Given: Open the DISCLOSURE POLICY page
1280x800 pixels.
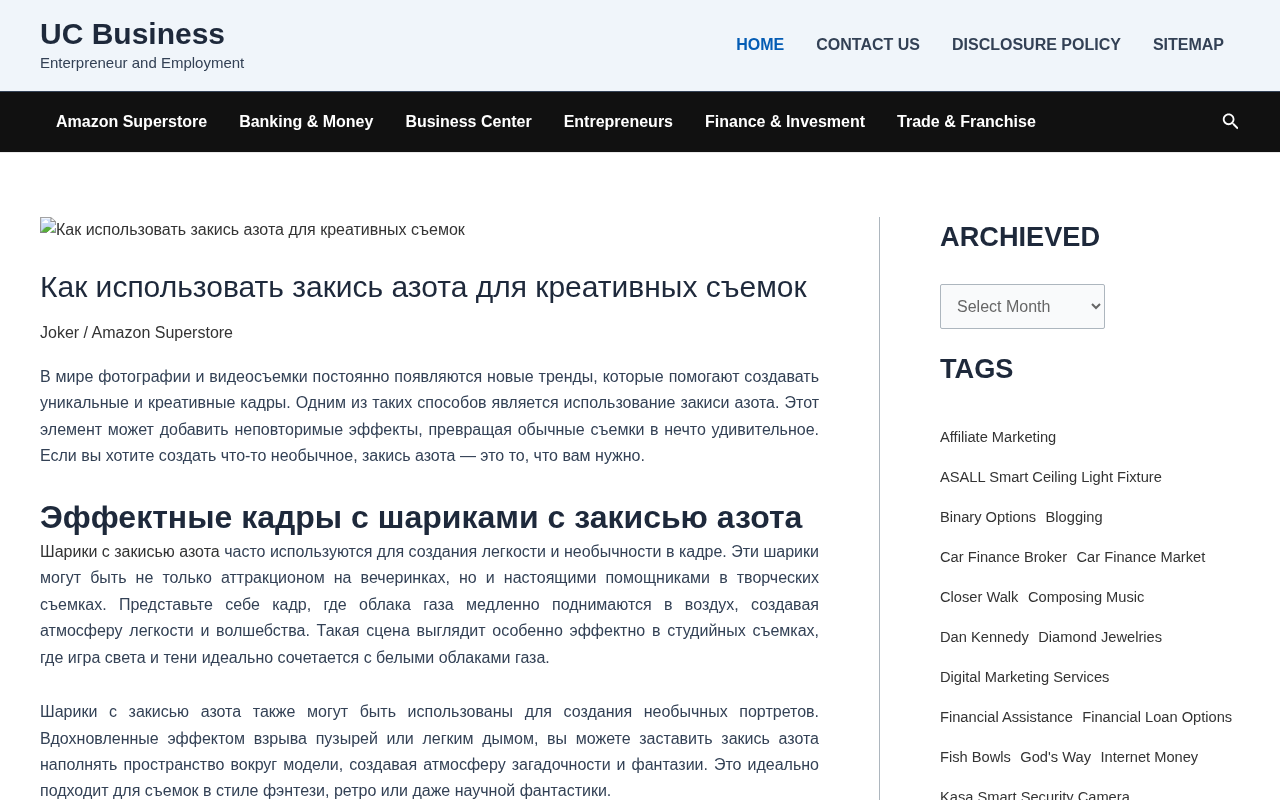Looking at the screenshot, I should (1036, 45).
